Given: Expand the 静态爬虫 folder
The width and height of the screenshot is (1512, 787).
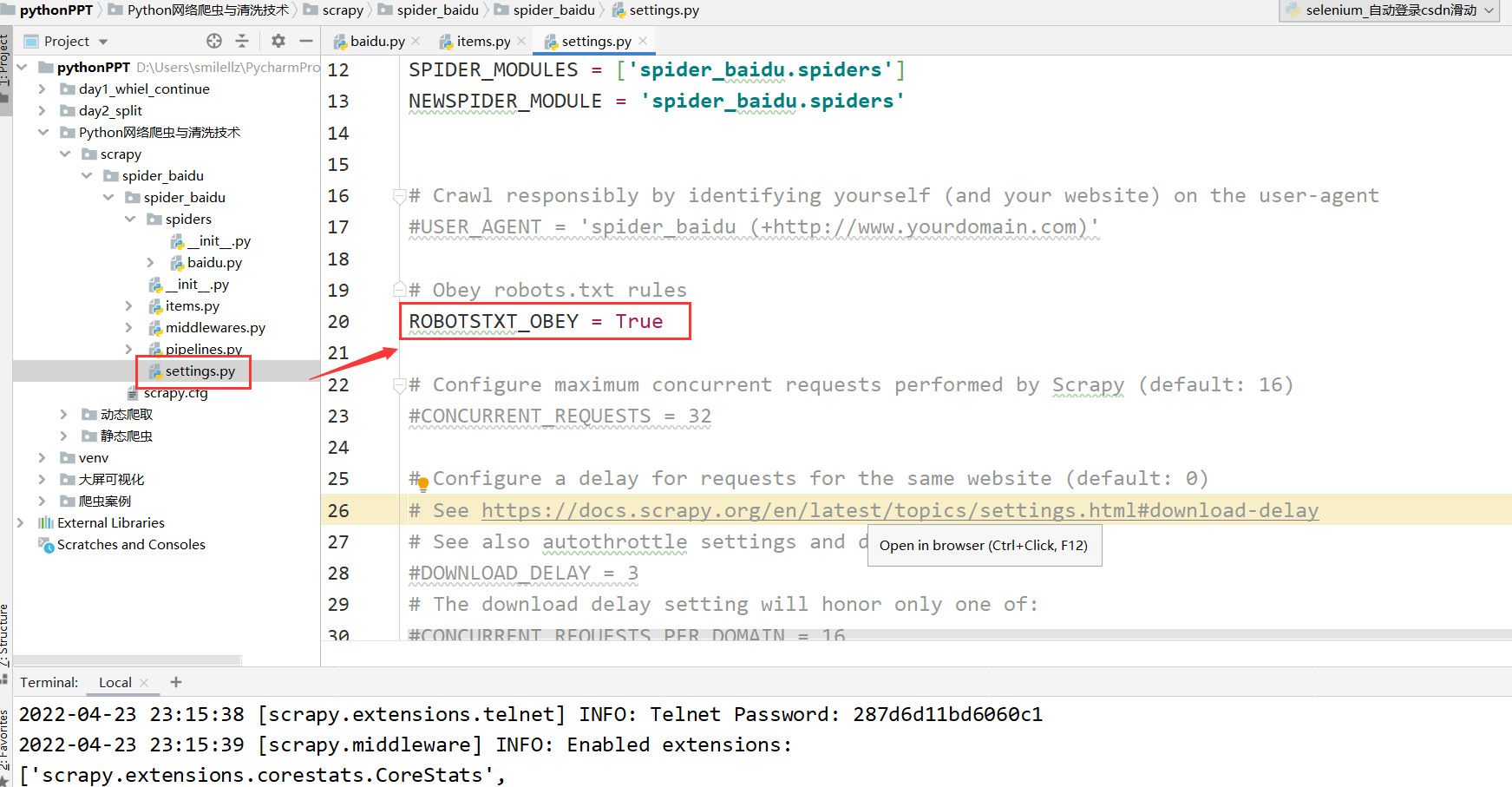Looking at the screenshot, I should (64, 436).
